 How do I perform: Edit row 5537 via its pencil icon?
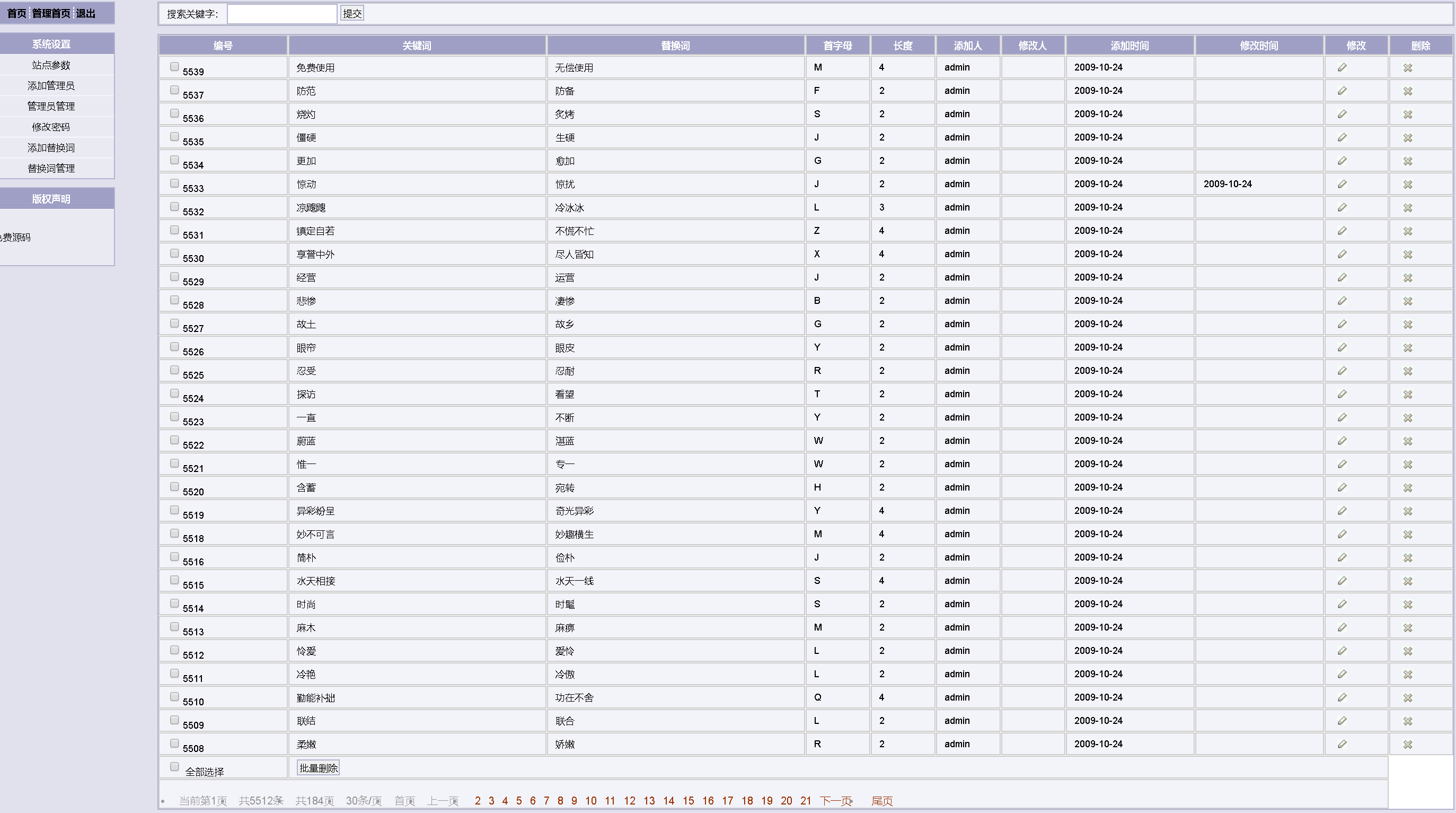[1342, 91]
